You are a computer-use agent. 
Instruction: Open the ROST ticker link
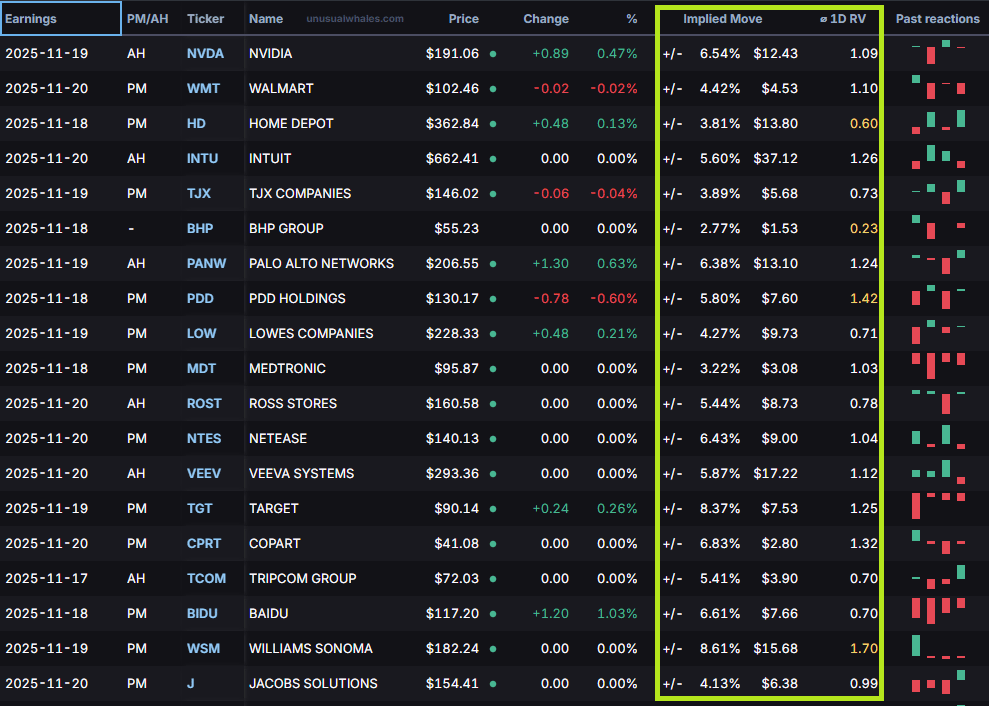click(x=204, y=404)
